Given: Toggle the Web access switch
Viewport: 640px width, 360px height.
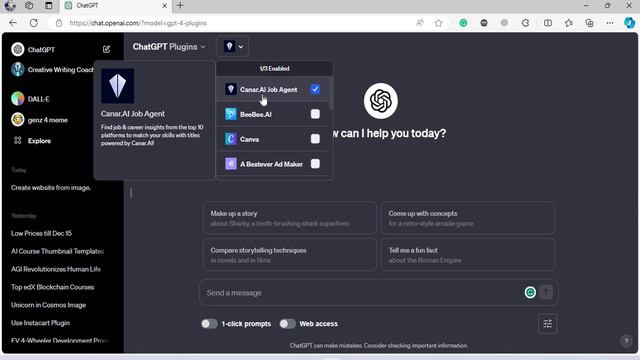Looking at the screenshot, I should point(287,324).
